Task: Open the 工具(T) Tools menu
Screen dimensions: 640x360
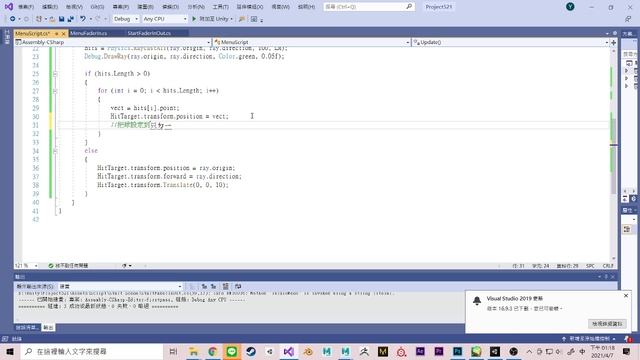Action: [x=220, y=7]
